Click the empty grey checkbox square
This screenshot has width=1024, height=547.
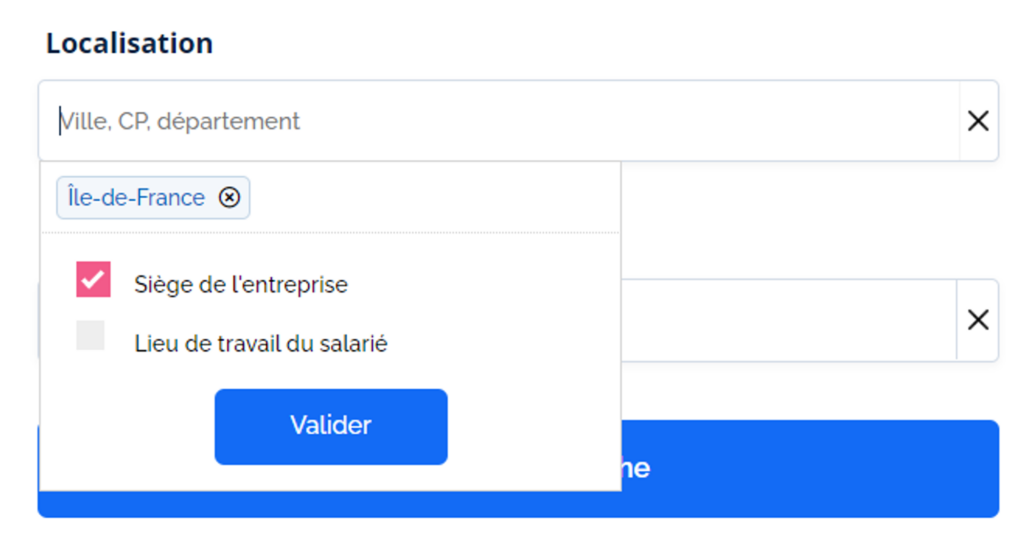(x=91, y=336)
